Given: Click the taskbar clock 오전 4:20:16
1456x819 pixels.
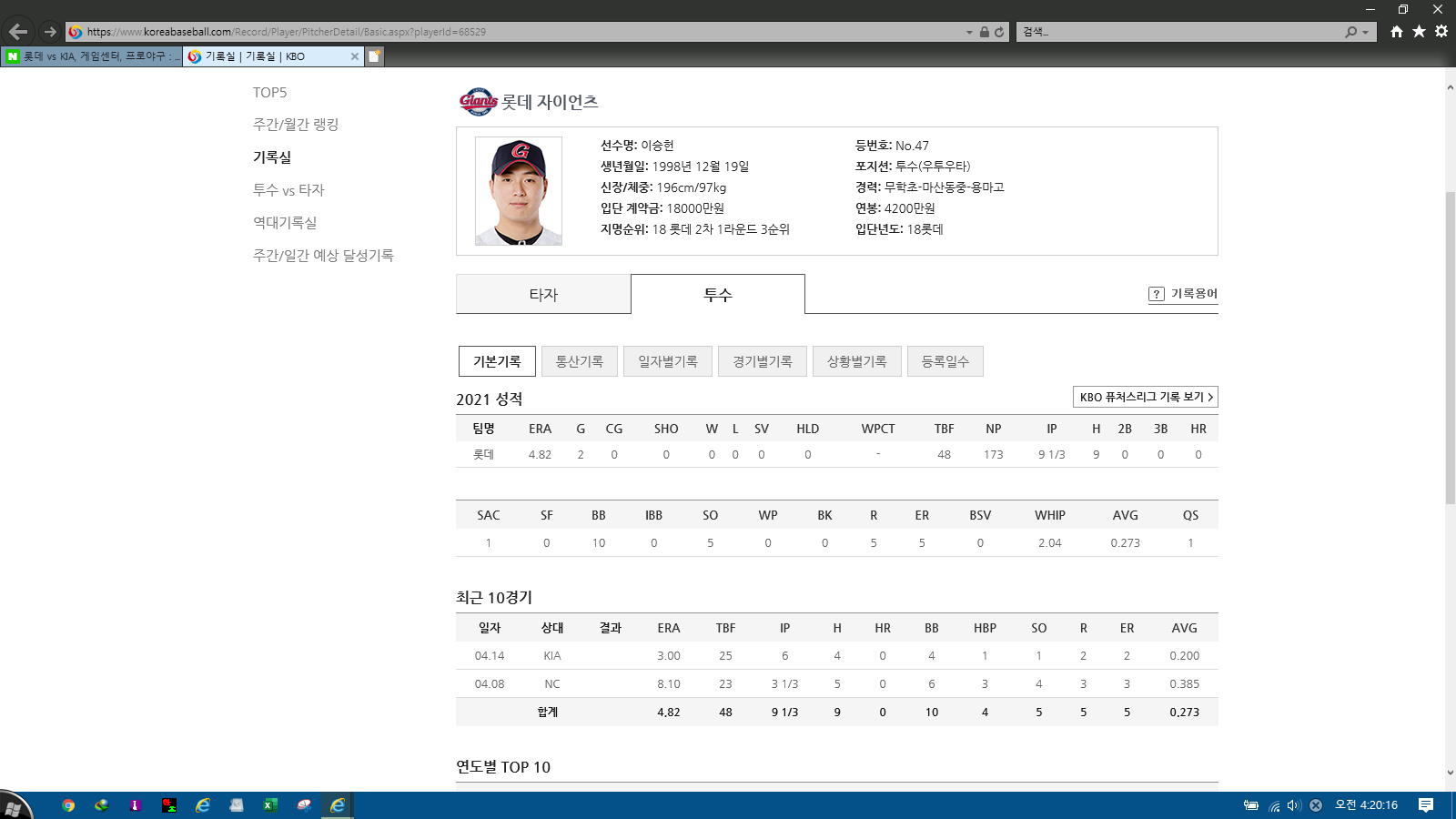Looking at the screenshot, I should 1366,805.
